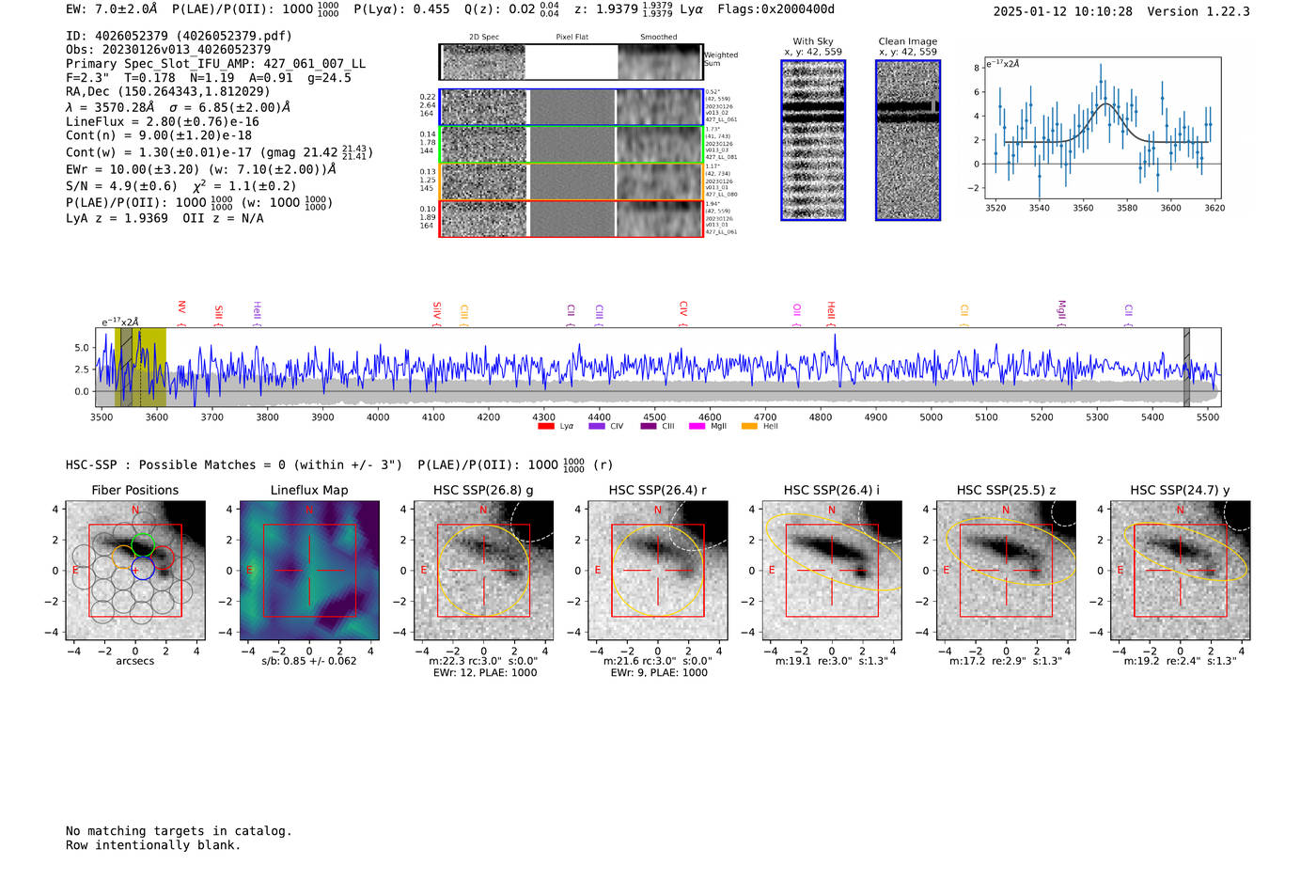Click the S/N = 4.9(±0.6) text
This screenshot has height=896, width=1316.
tap(121, 186)
